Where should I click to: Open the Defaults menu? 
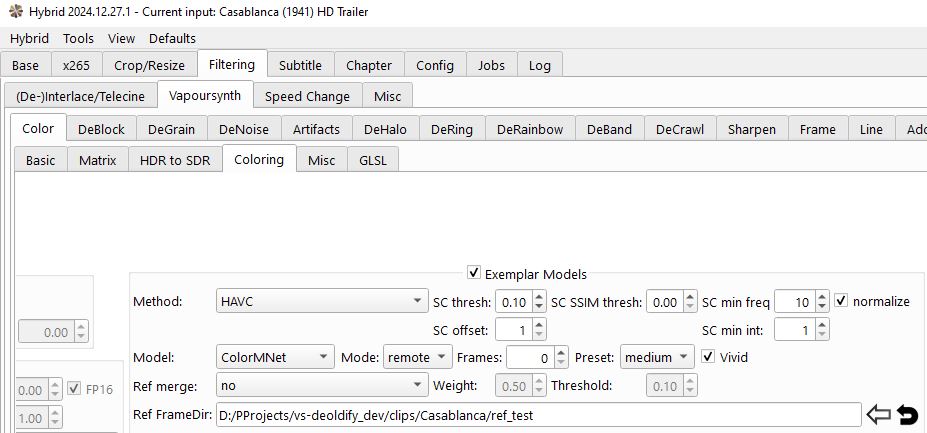tap(172, 38)
